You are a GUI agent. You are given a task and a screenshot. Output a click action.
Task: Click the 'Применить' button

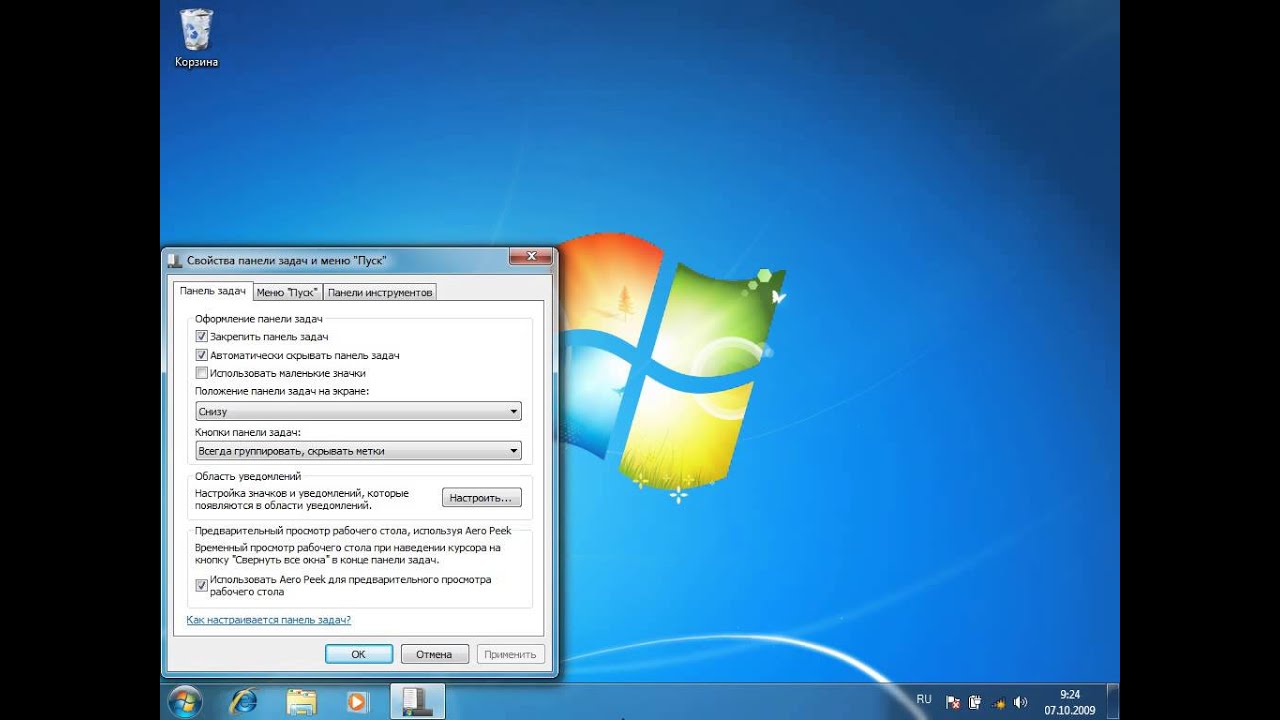click(x=510, y=654)
